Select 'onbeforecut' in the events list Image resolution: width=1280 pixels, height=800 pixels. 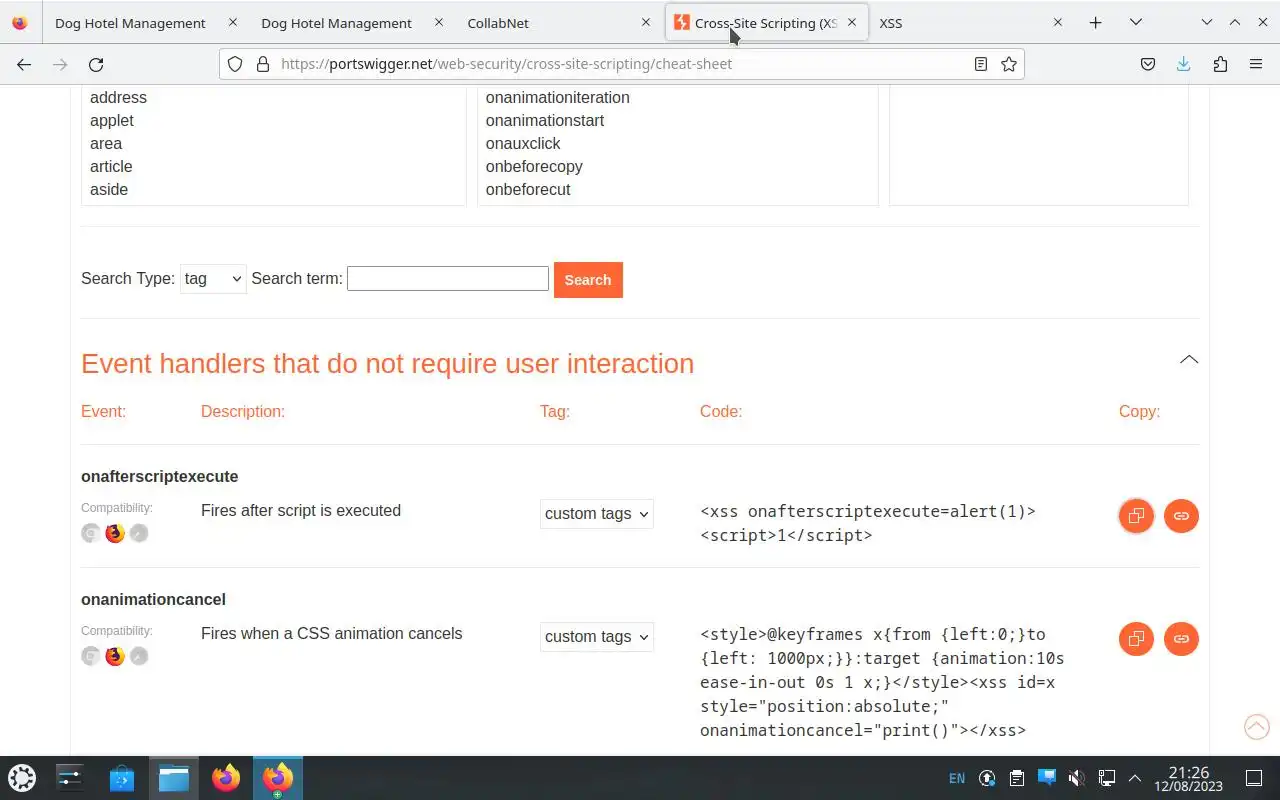(x=528, y=190)
